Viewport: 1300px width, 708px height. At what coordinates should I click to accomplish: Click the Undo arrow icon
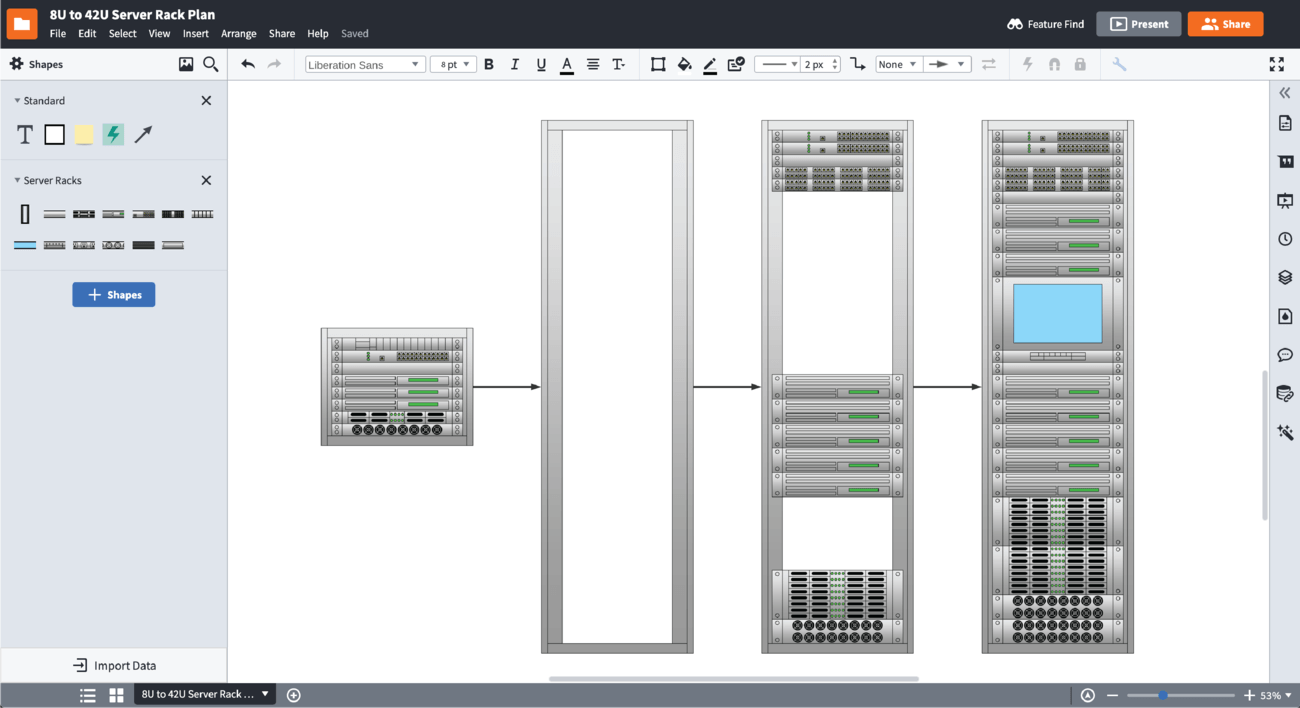[x=248, y=64]
